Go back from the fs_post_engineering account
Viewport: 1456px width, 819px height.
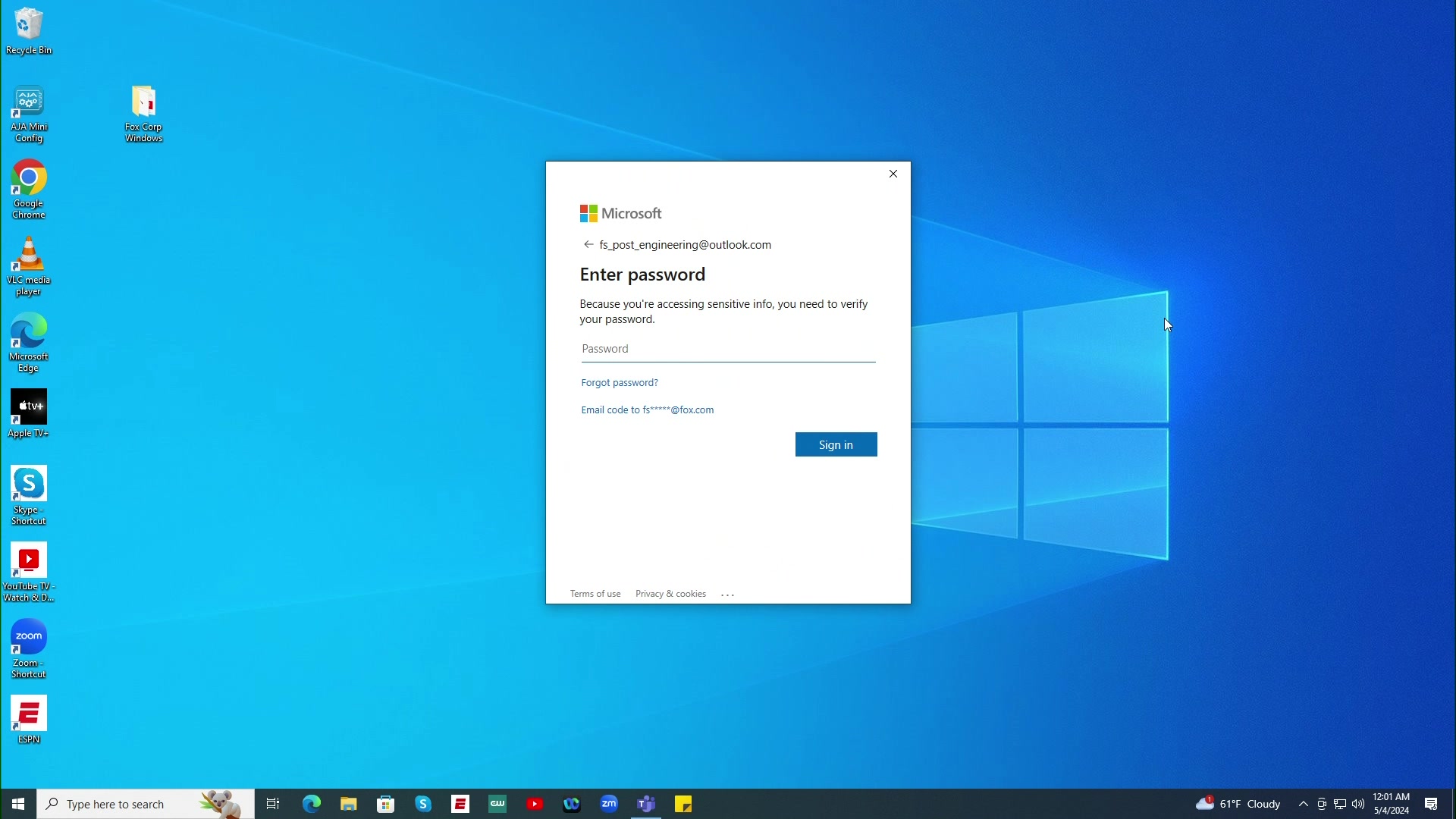coord(588,244)
